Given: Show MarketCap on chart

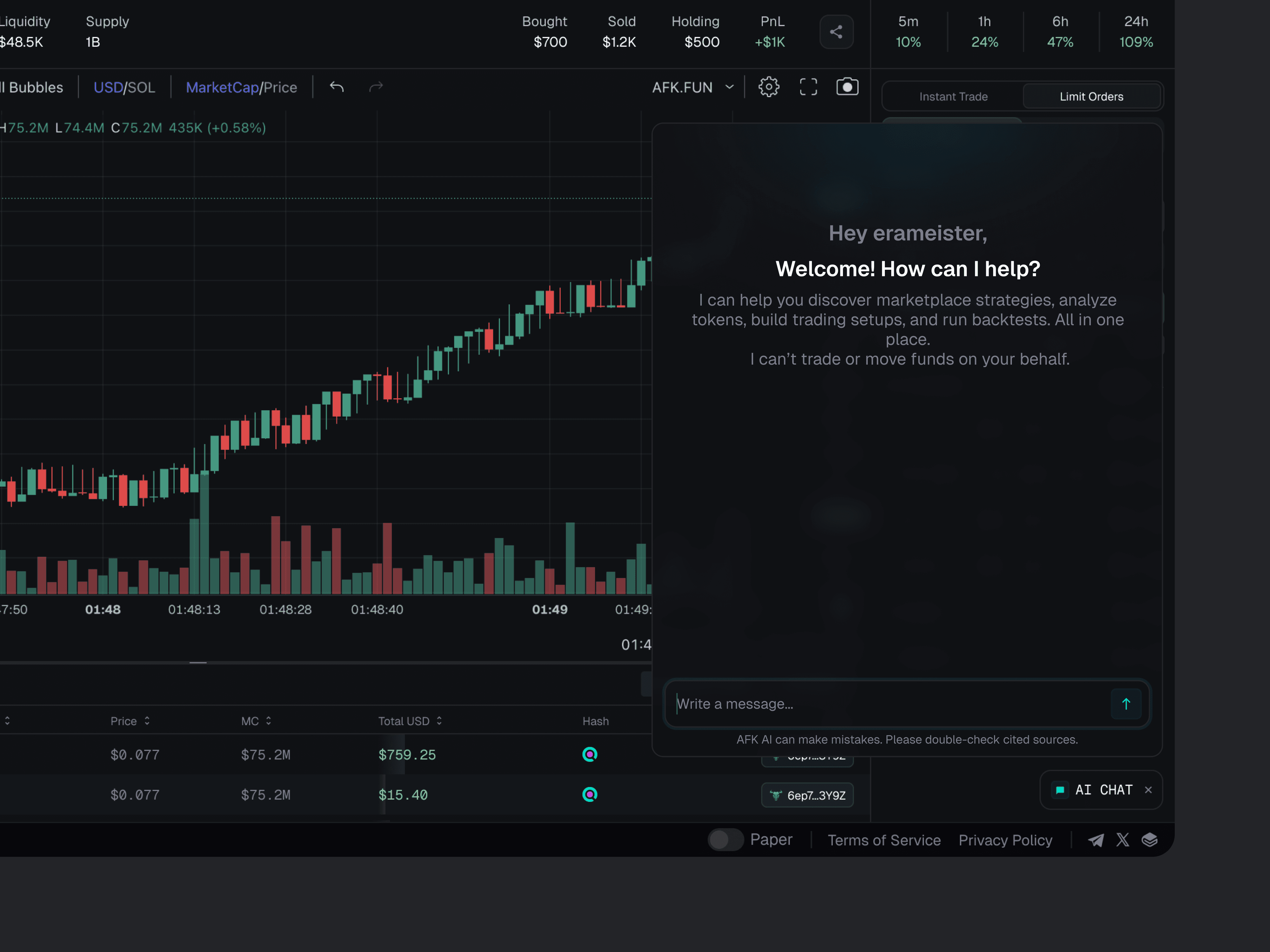Looking at the screenshot, I should click(222, 87).
